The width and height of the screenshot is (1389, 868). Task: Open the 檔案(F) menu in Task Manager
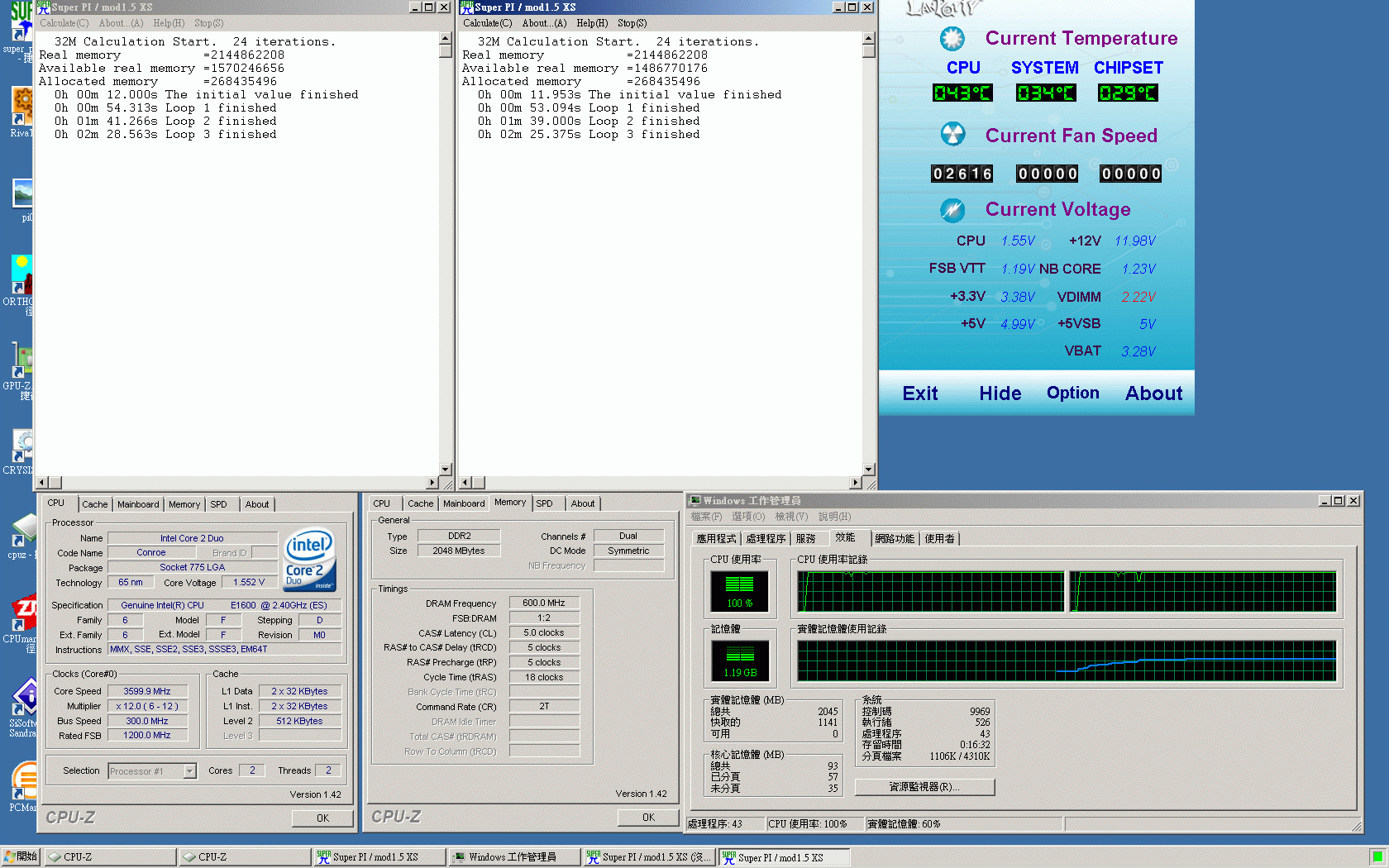706,517
